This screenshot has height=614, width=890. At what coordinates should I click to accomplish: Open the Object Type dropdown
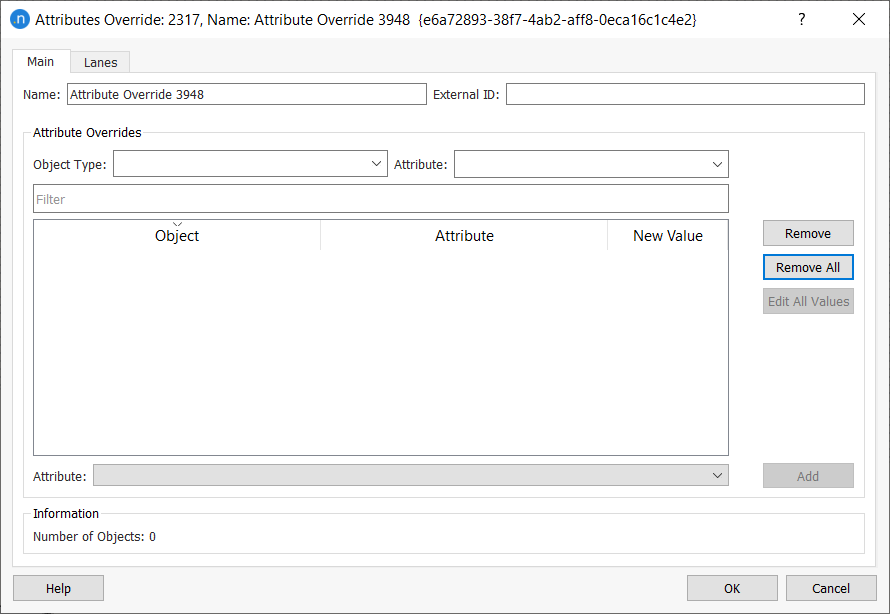tap(250, 164)
